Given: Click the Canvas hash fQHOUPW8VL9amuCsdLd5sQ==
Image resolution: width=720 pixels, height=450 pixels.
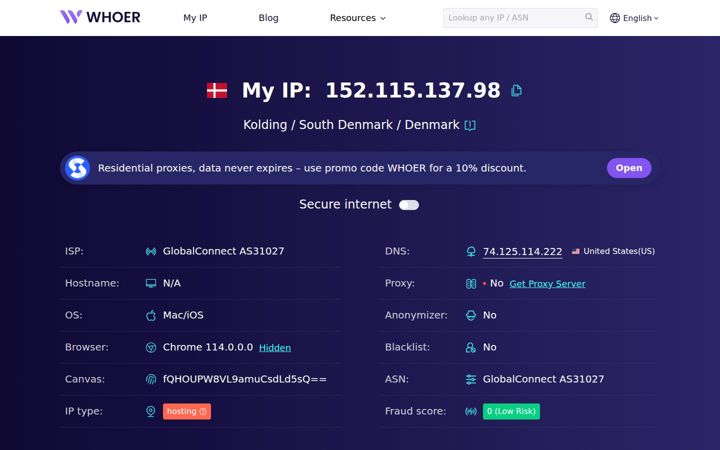Looking at the screenshot, I should (245, 379).
